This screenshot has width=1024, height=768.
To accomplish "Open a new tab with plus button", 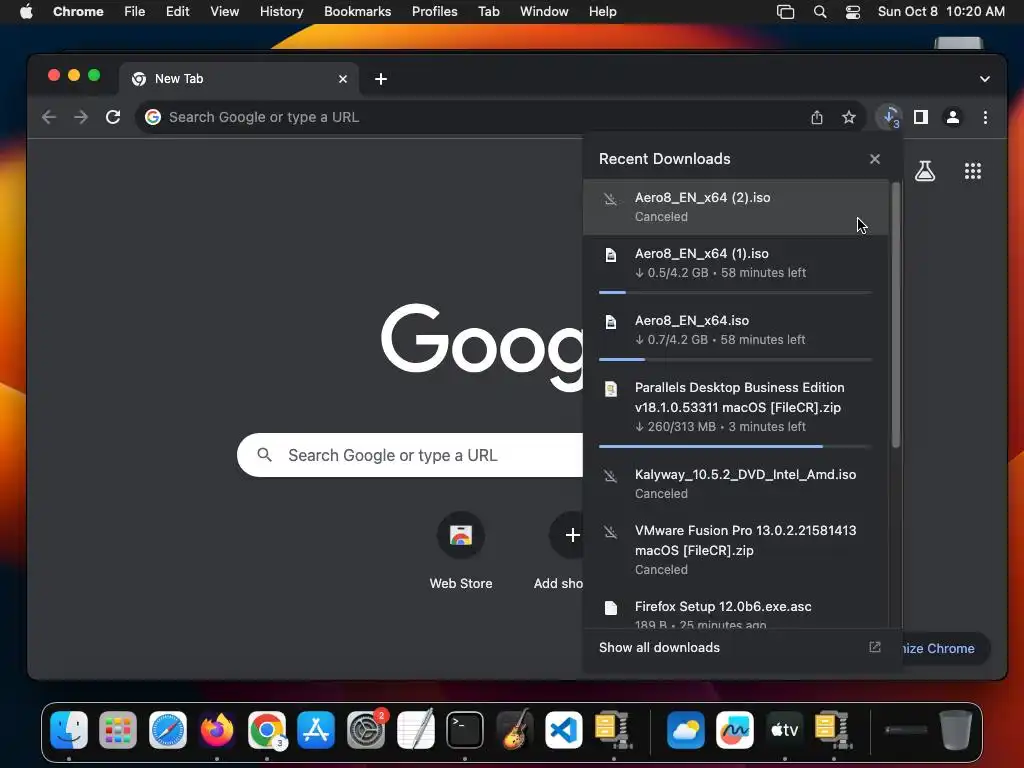I will point(381,79).
